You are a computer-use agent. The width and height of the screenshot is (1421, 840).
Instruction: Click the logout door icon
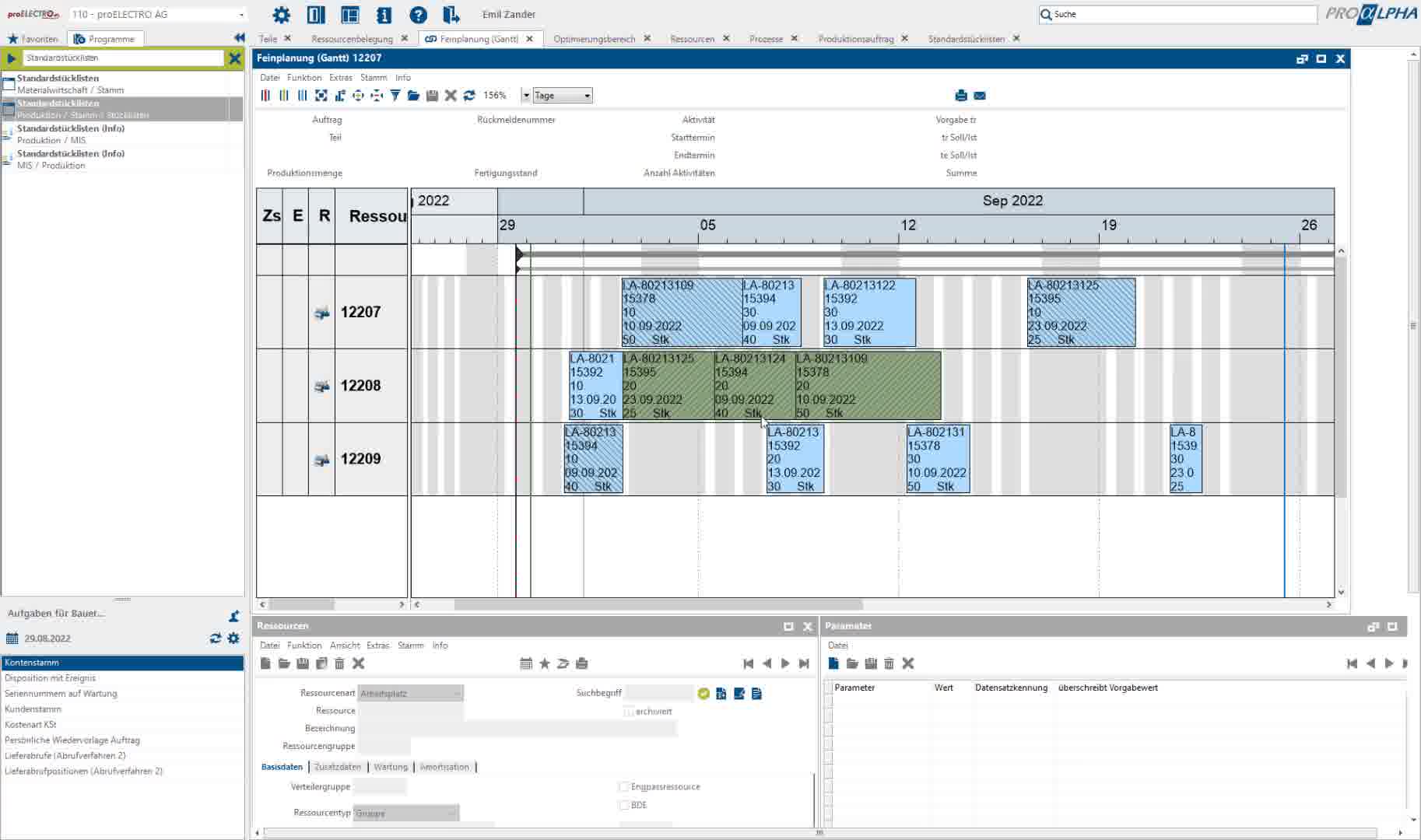pos(451,15)
